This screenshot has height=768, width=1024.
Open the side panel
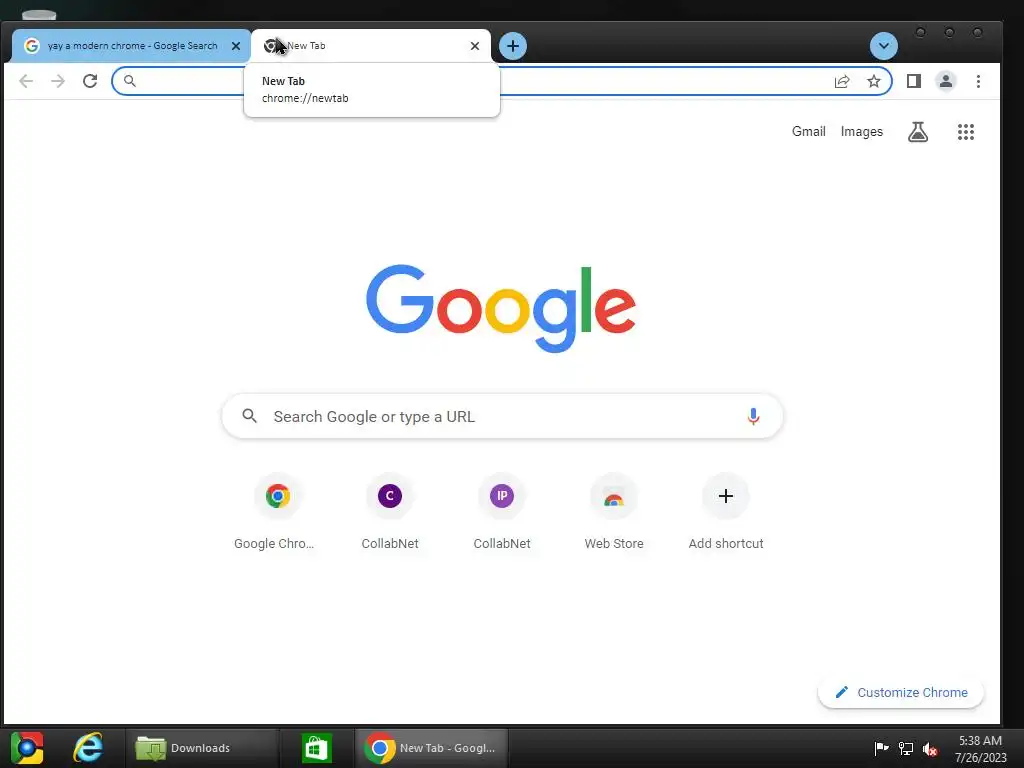pos(914,81)
